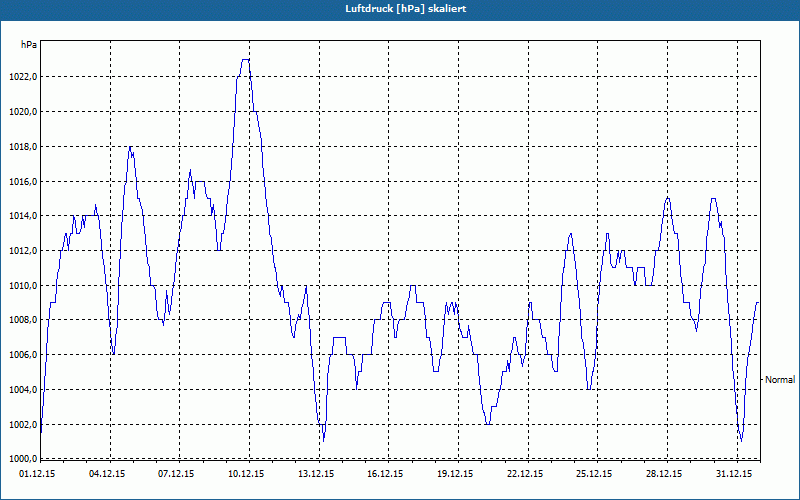Click the 07.12.15 date label
This screenshot has height=500, width=800.
pyautogui.click(x=177, y=474)
